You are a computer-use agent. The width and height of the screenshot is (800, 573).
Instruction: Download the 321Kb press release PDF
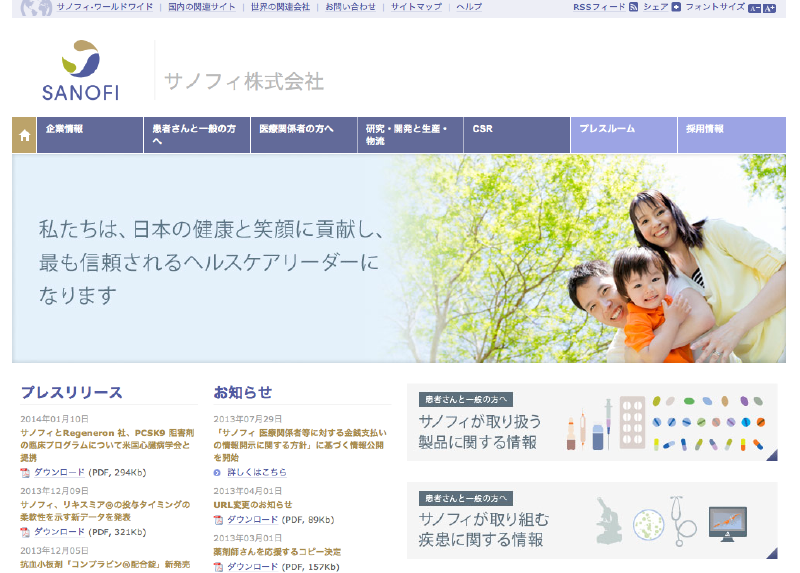point(59,532)
